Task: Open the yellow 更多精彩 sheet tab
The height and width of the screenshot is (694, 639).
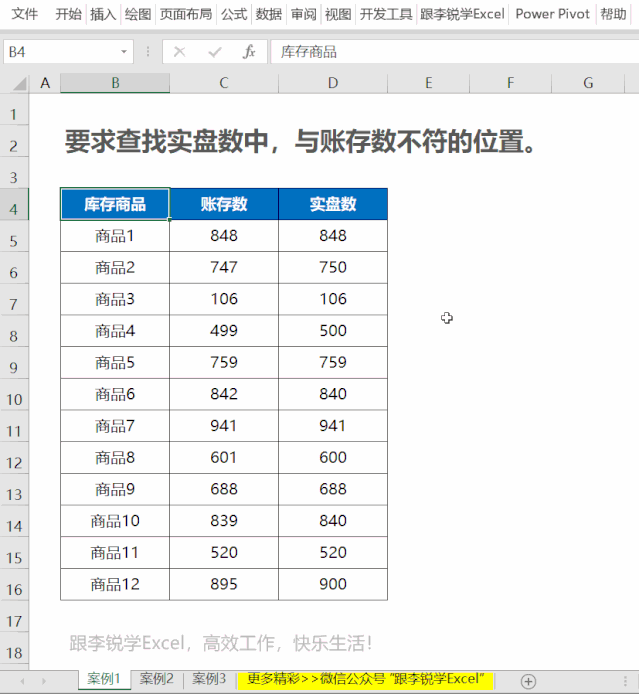Action: tap(366, 679)
